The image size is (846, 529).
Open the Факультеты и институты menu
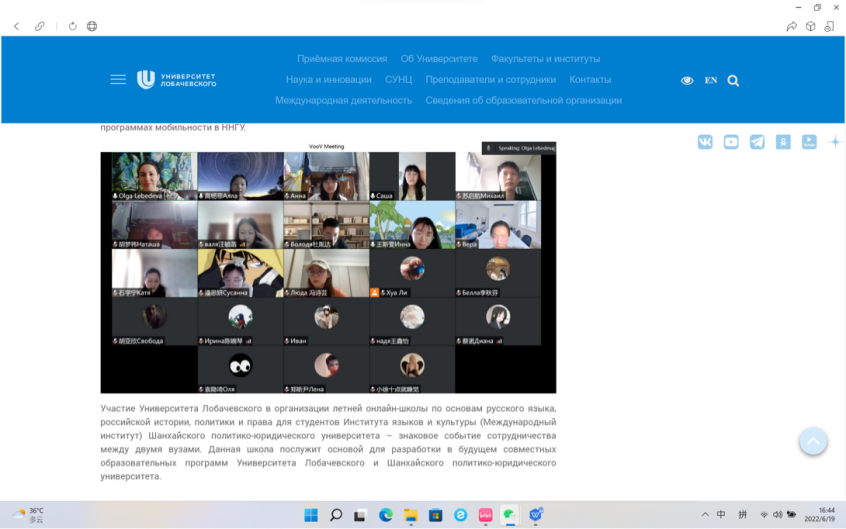[x=545, y=59]
